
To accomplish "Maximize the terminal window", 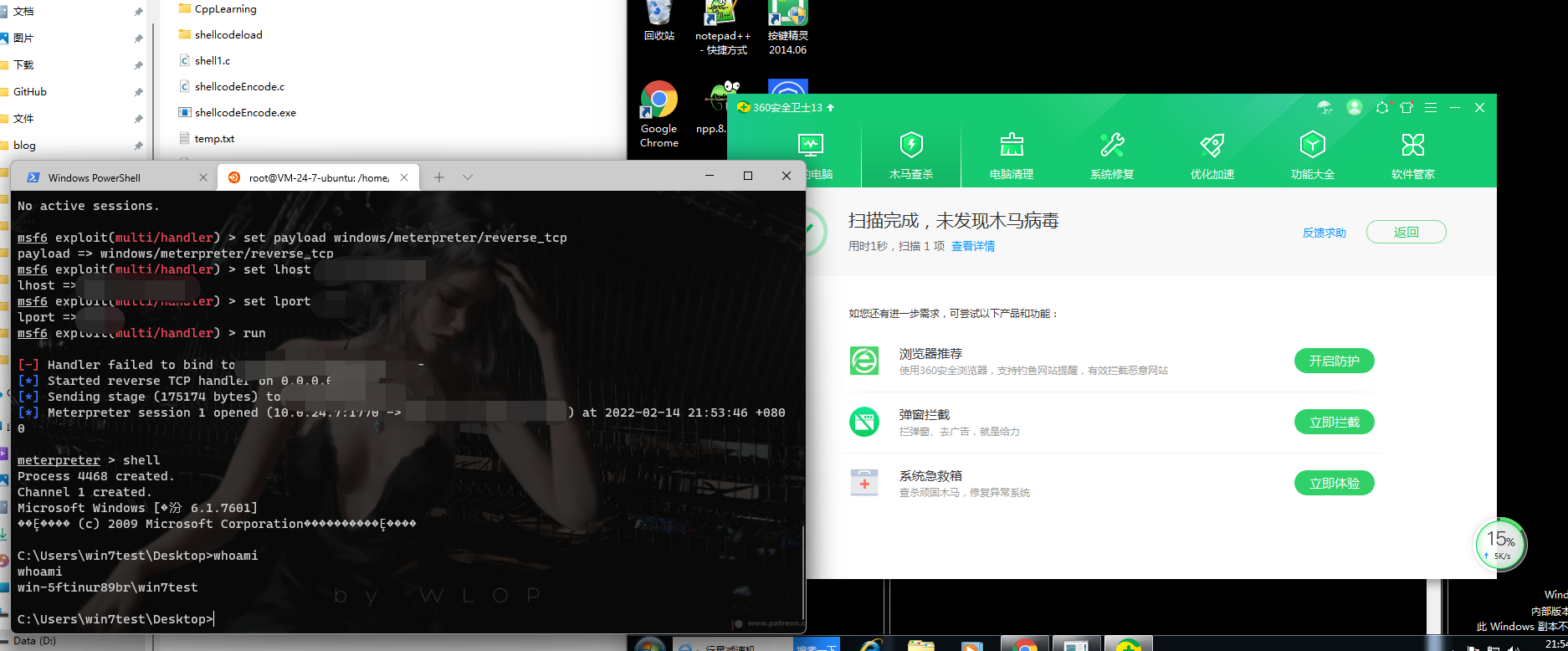I will 748,176.
